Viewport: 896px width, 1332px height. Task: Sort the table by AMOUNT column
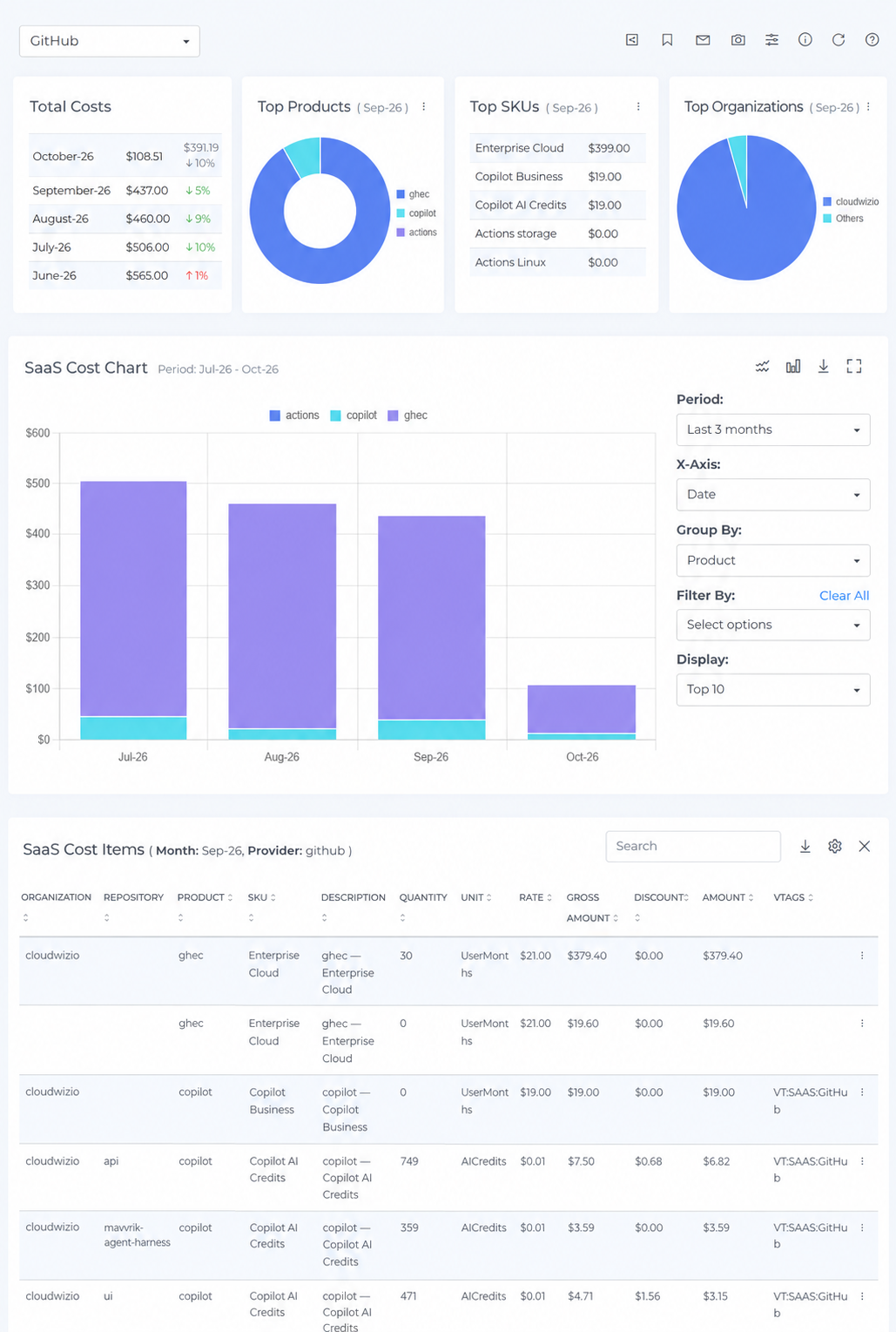(x=728, y=897)
